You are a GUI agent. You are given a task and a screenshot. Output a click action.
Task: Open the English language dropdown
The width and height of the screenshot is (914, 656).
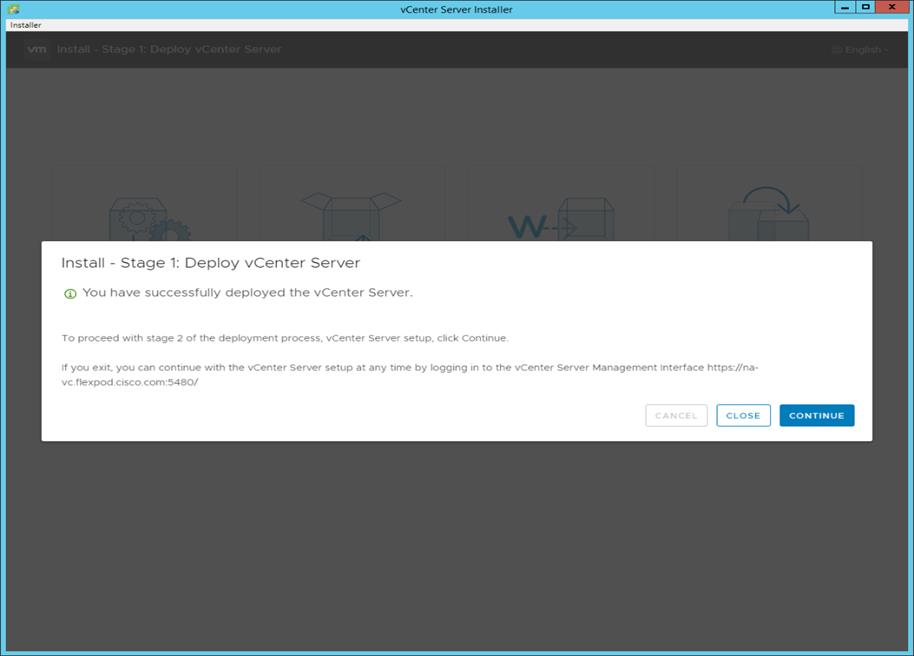(858, 48)
